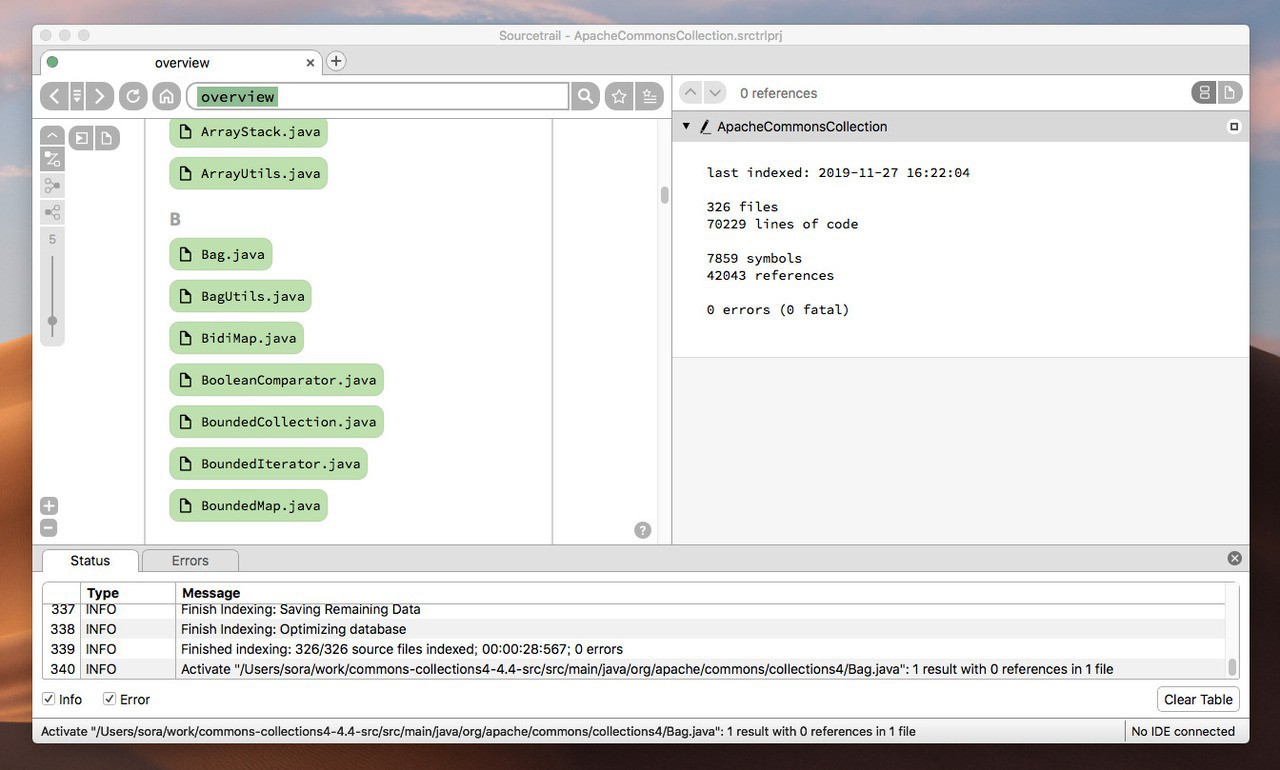Click the file icon of the graph grouping pair
Image resolution: width=1280 pixels, height=770 pixels.
[106, 138]
